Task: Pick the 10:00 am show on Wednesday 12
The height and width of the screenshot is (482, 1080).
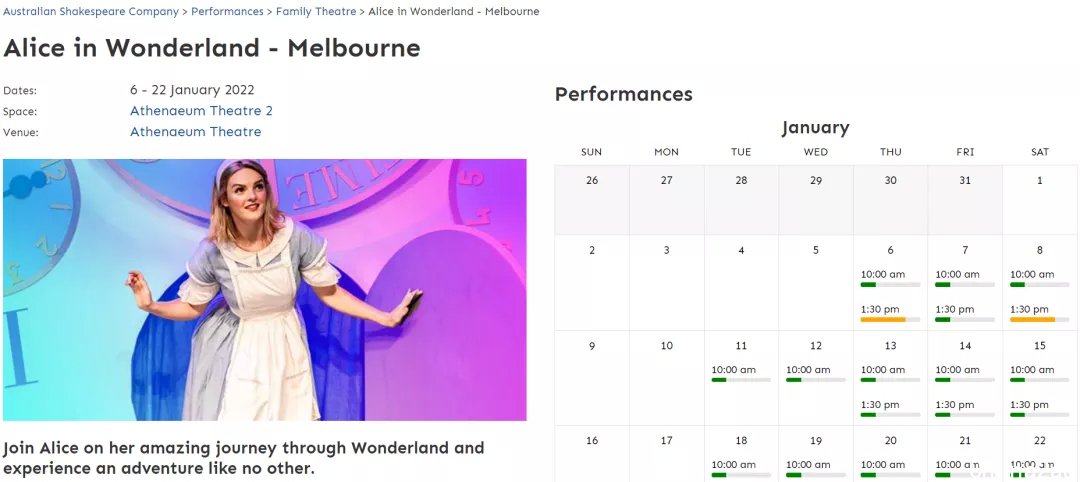Action: 808,370
